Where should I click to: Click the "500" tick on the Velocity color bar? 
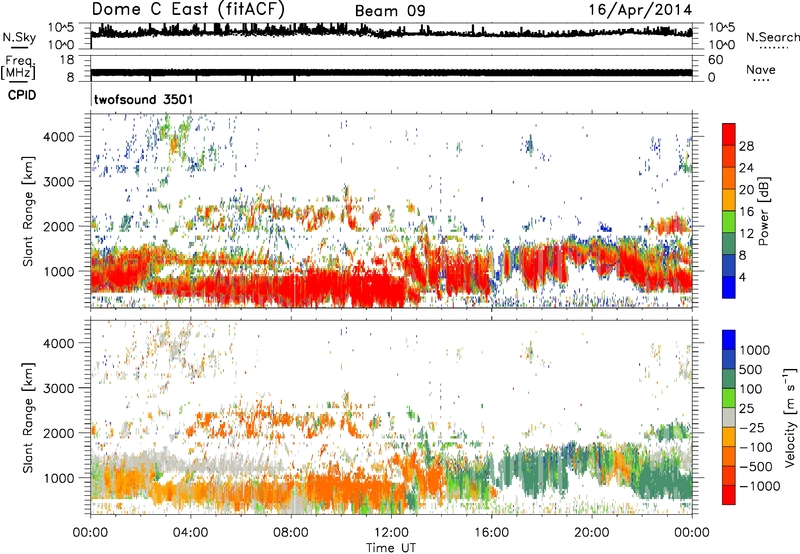point(751,369)
